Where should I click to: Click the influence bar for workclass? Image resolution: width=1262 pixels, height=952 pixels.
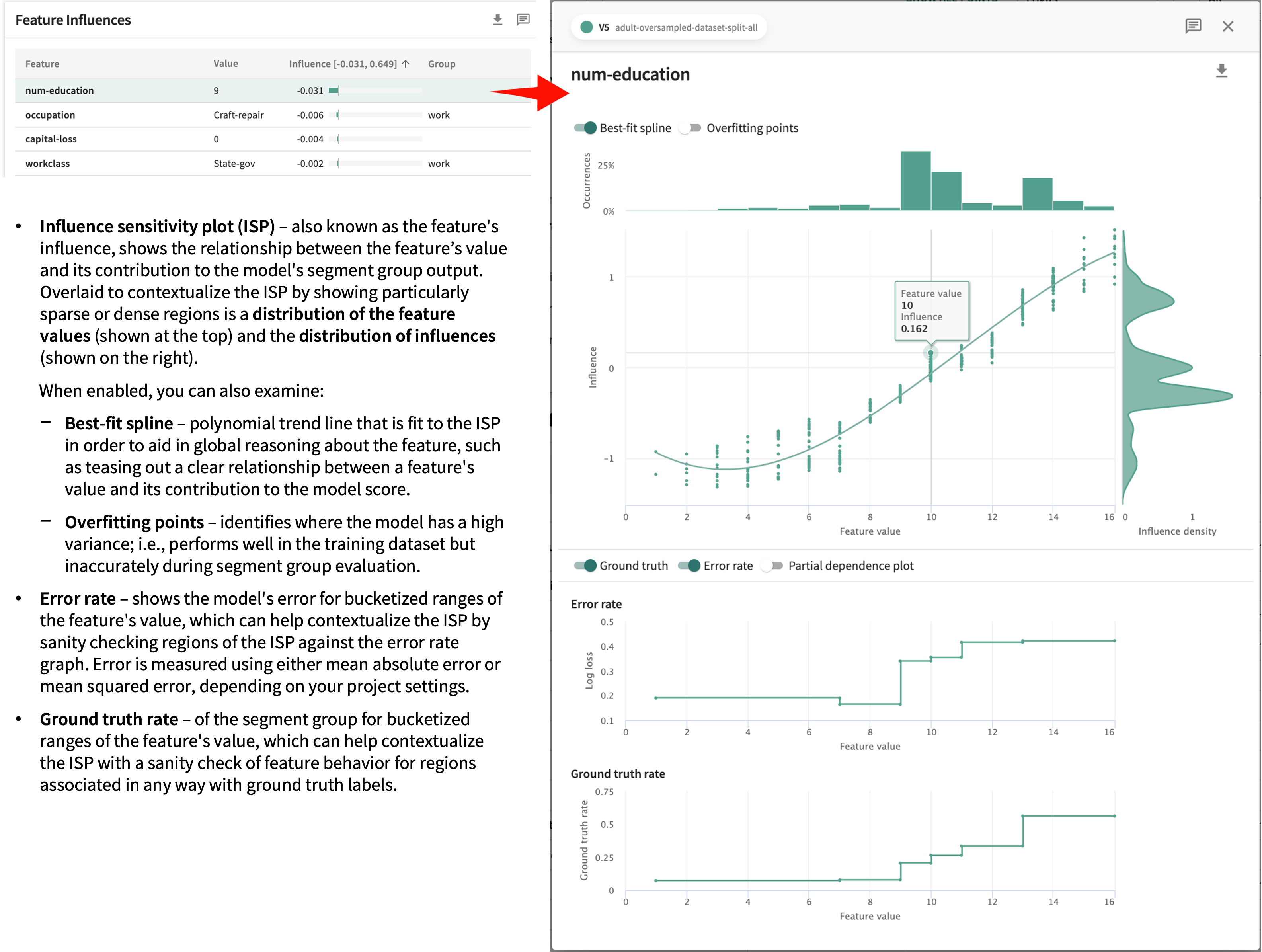[375, 164]
